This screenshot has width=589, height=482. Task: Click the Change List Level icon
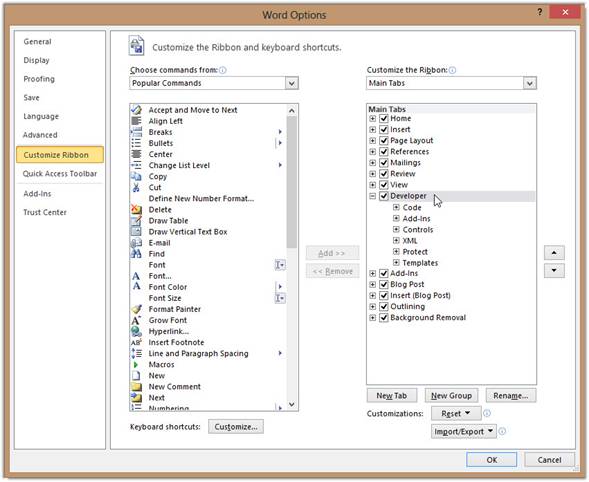[136, 165]
